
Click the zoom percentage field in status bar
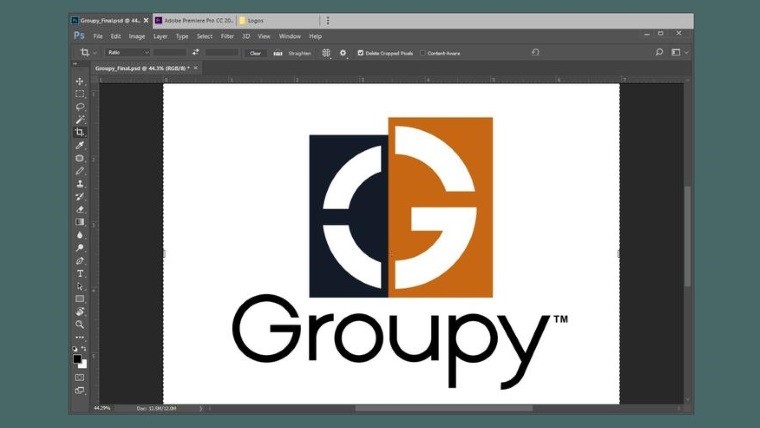coord(102,408)
